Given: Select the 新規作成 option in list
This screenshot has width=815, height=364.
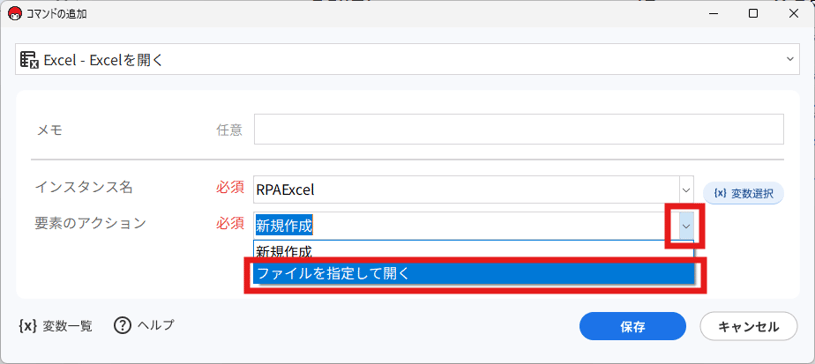Looking at the screenshot, I should (473, 252).
